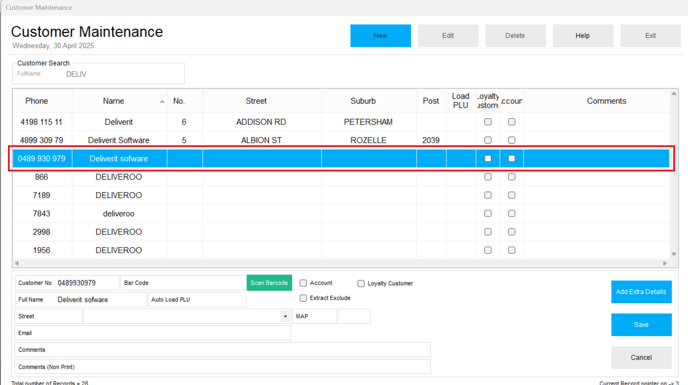Enable the Loyalty Customer checkbox
The height and width of the screenshot is (385, 688).
361,284
